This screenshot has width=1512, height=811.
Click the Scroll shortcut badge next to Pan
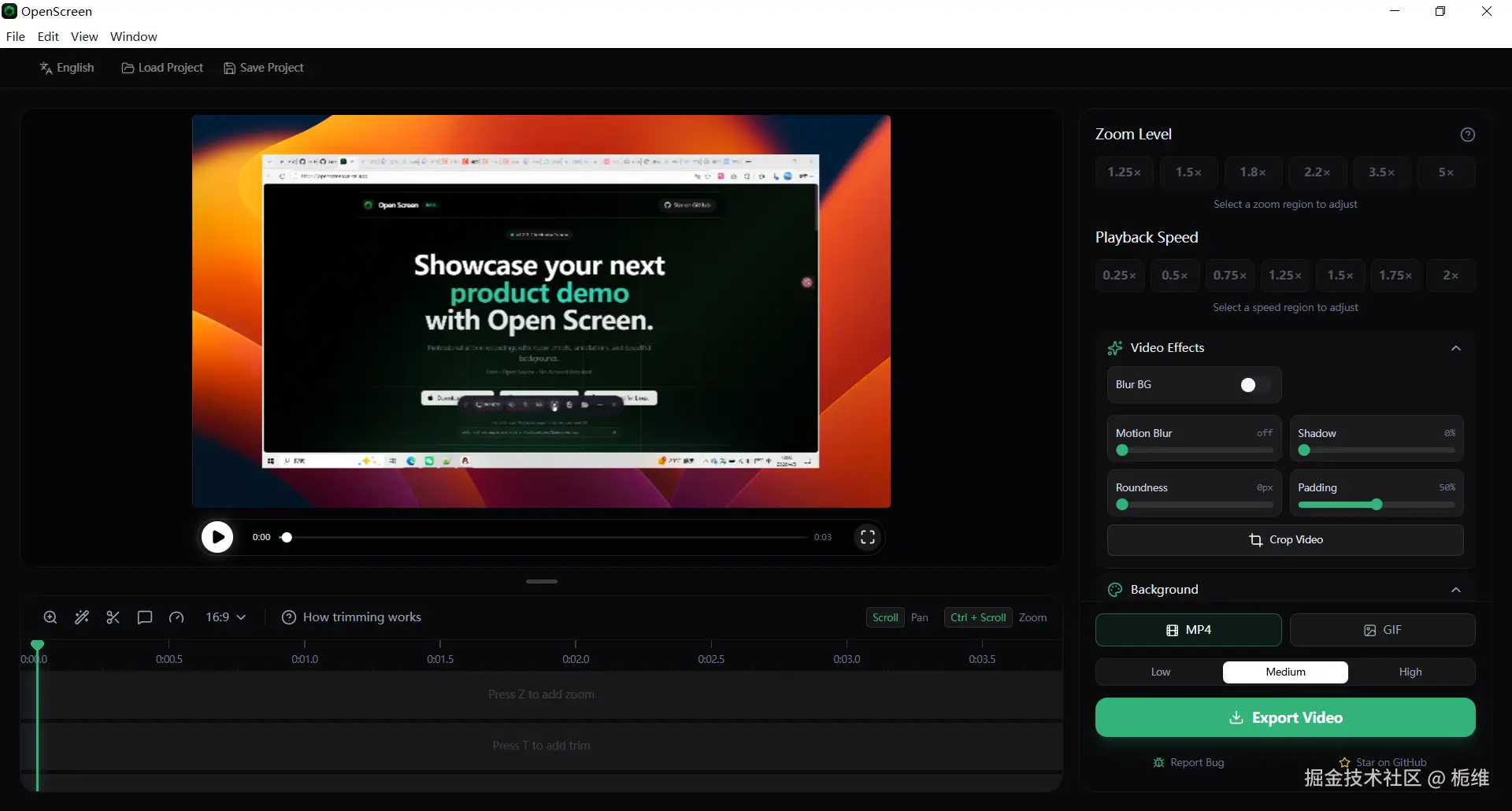[885, 617]
